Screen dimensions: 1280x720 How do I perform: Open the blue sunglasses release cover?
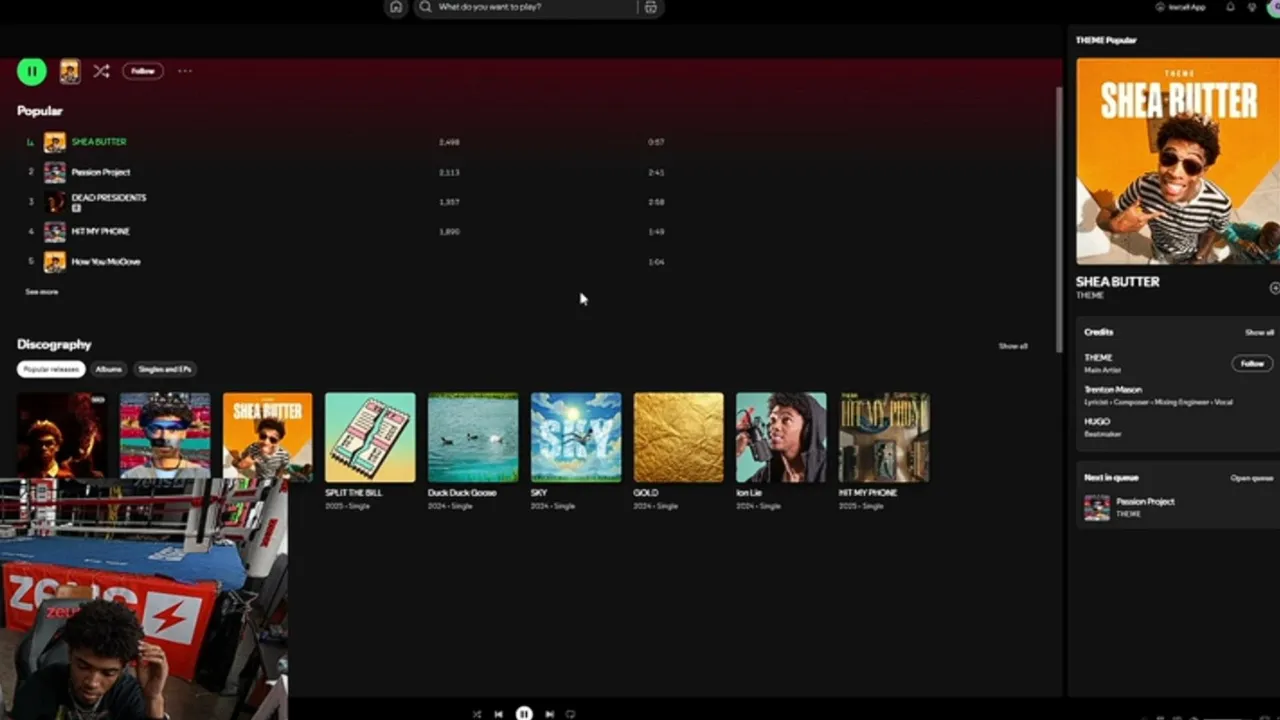pyautogui.click(x=165, y=435)
